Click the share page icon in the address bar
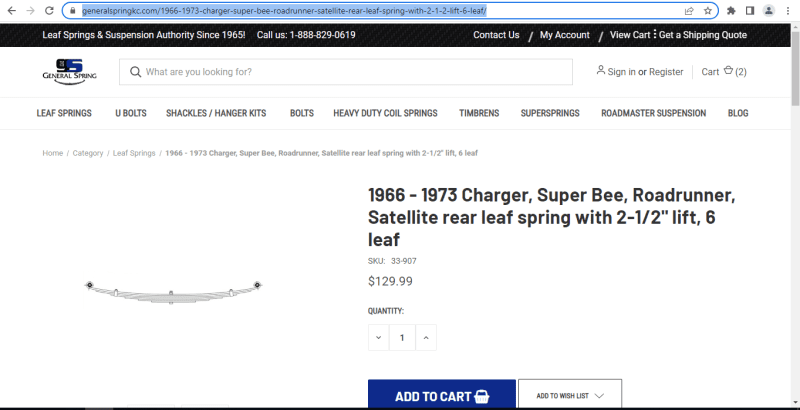800x410 pixels. [x=689, y=10]
